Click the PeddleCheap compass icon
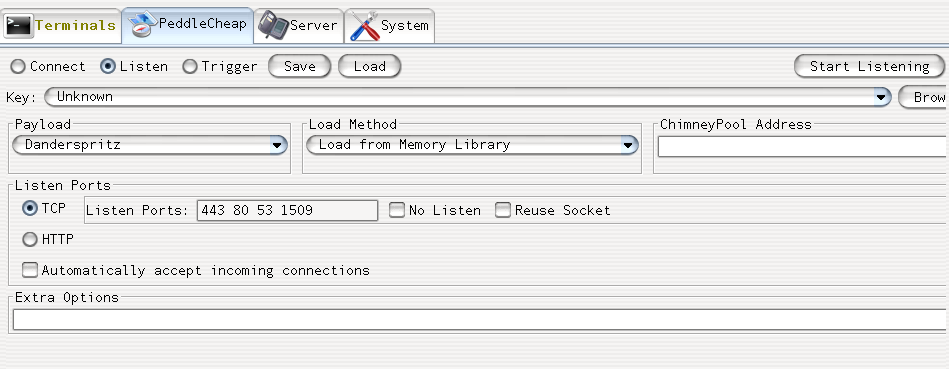This screenshot has height=369, width=949. pyautogui.click(x=143, y=25)
